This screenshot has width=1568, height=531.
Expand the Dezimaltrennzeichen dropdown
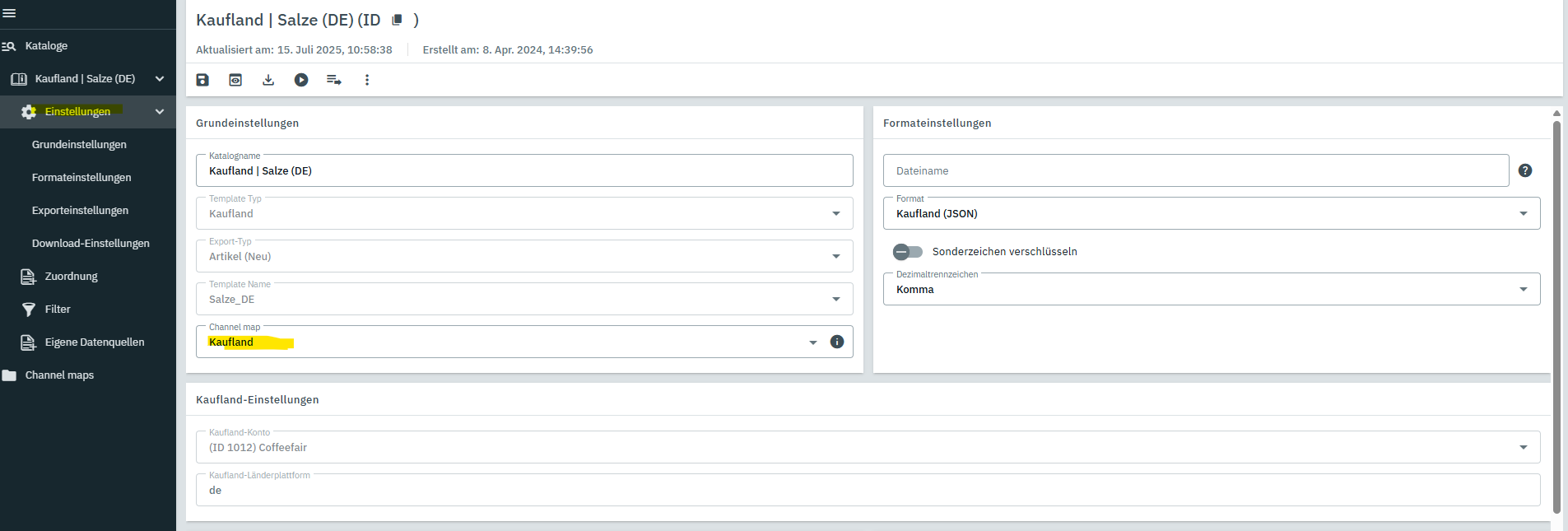click(x=1210, y=289)
